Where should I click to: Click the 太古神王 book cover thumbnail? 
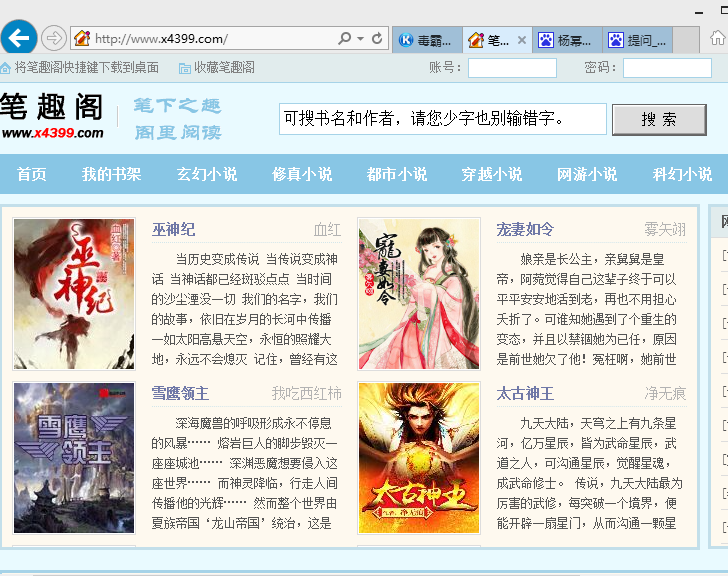418,457
